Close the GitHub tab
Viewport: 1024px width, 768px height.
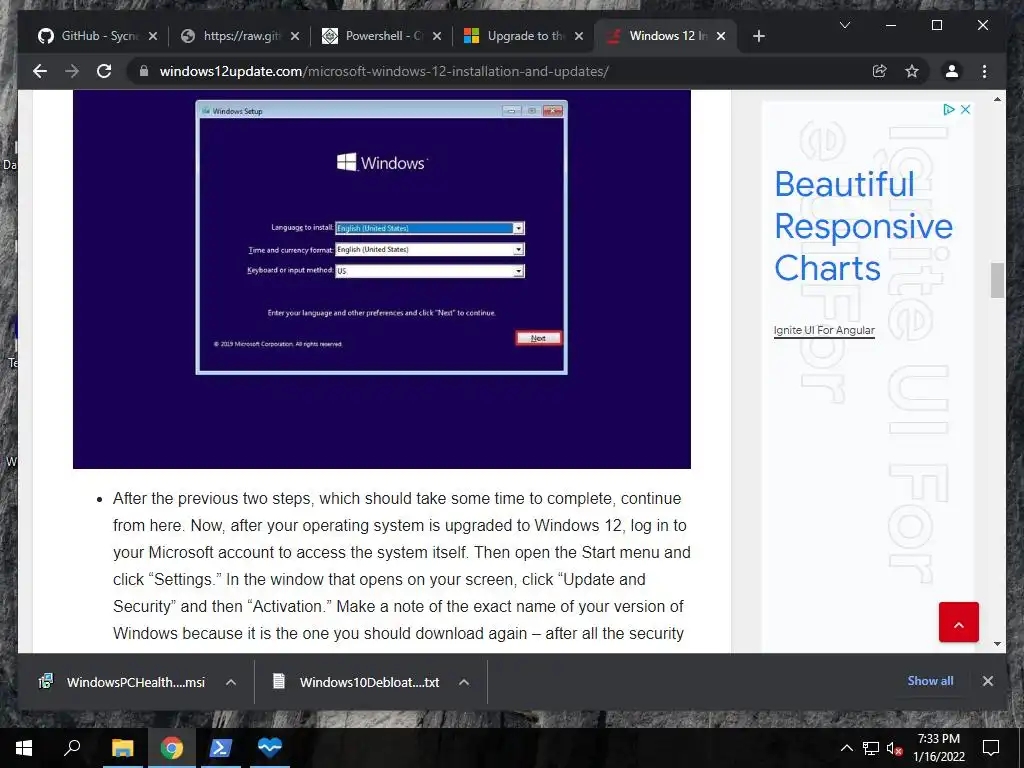(x=153, y=36)
